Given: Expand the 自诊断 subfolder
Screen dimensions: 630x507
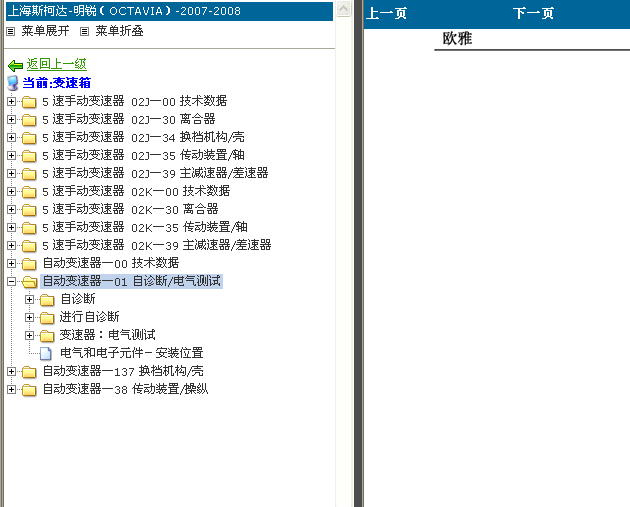Looking at the screenshot, I should 29,299.
